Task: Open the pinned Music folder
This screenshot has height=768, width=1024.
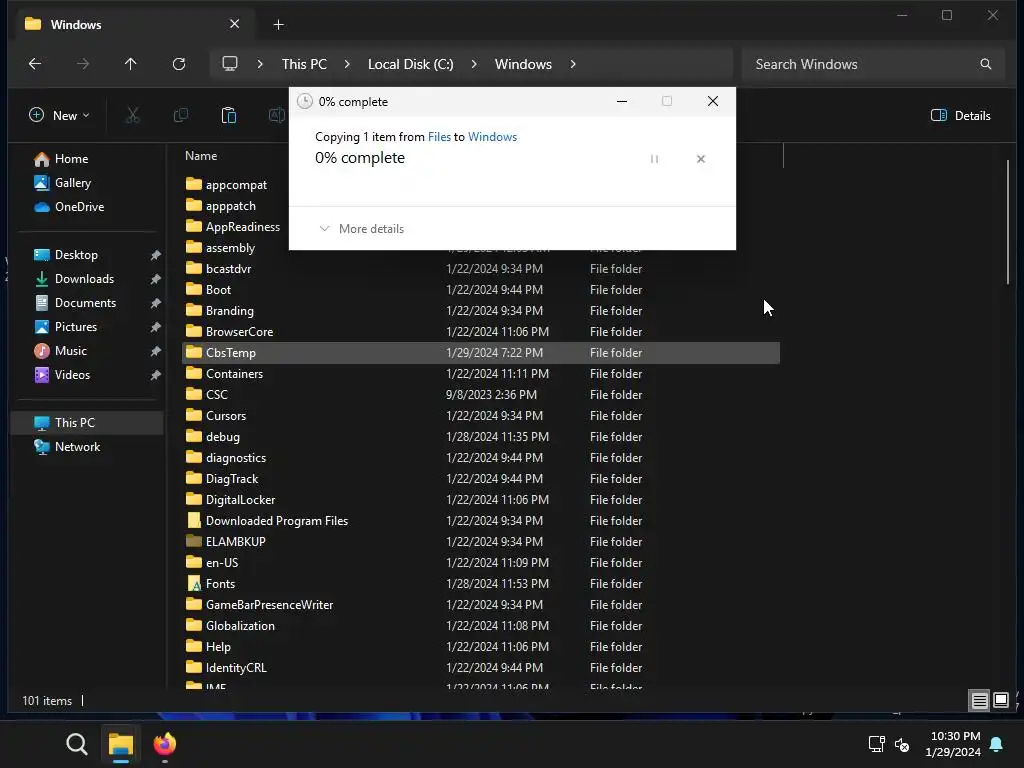Action: pos(60,351)
